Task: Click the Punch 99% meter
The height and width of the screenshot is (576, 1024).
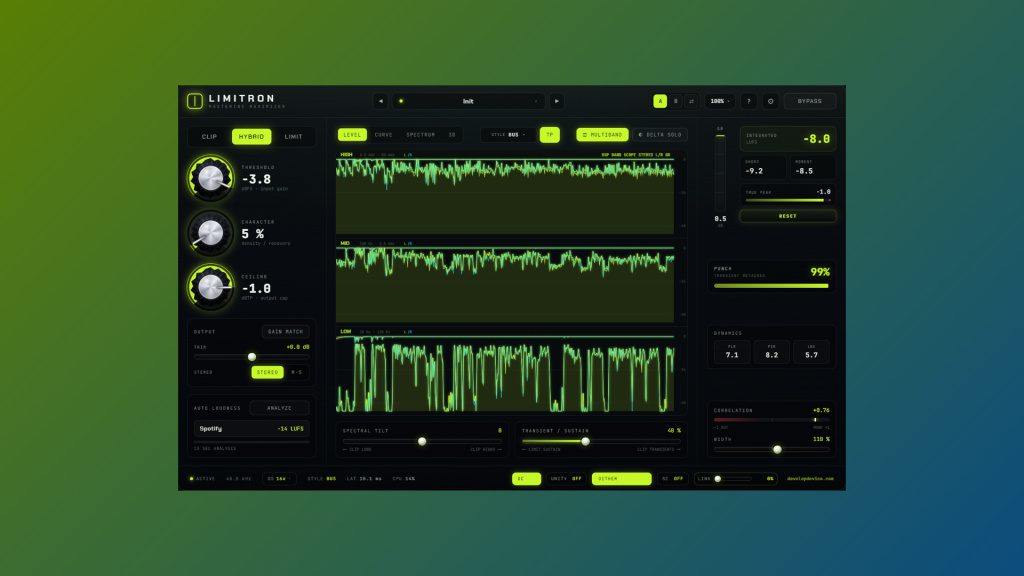Action: [771, 277]
